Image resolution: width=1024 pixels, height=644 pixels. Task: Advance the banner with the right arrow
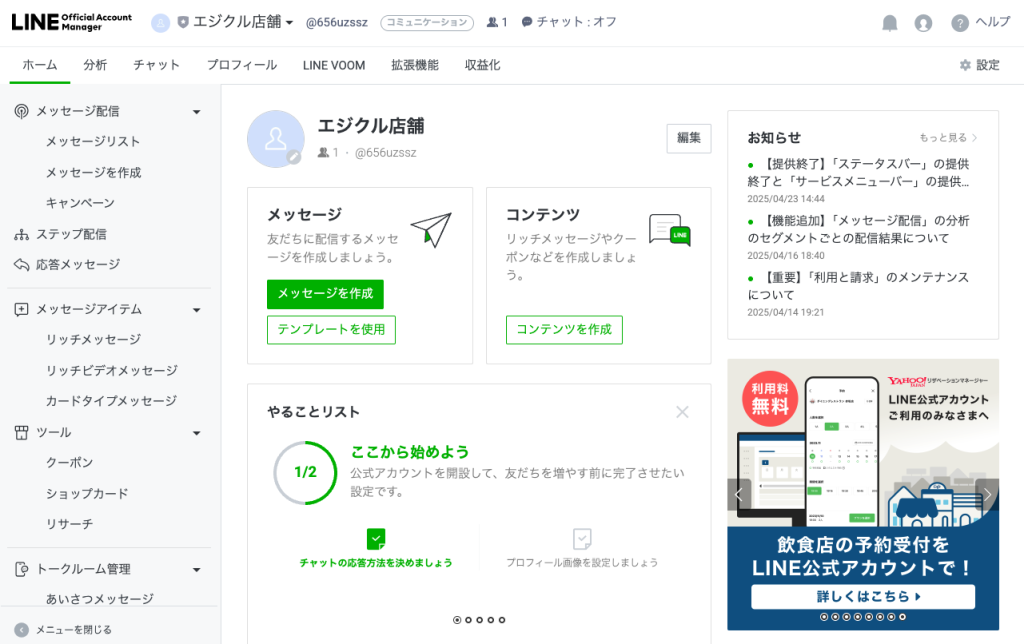(x=987, y=495)
